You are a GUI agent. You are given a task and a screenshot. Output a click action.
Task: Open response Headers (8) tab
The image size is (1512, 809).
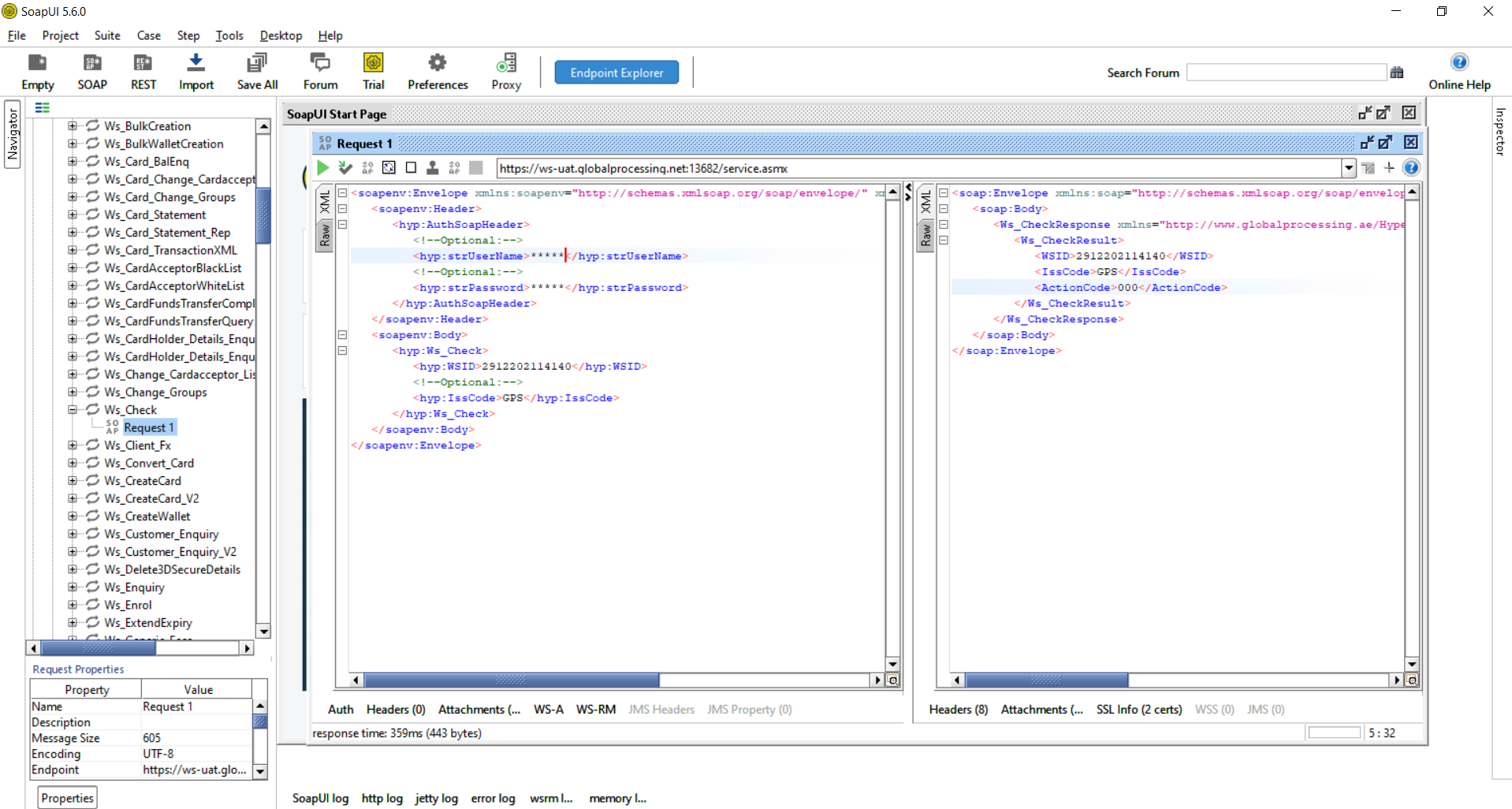pyautogui.click(x=959, y=710)
